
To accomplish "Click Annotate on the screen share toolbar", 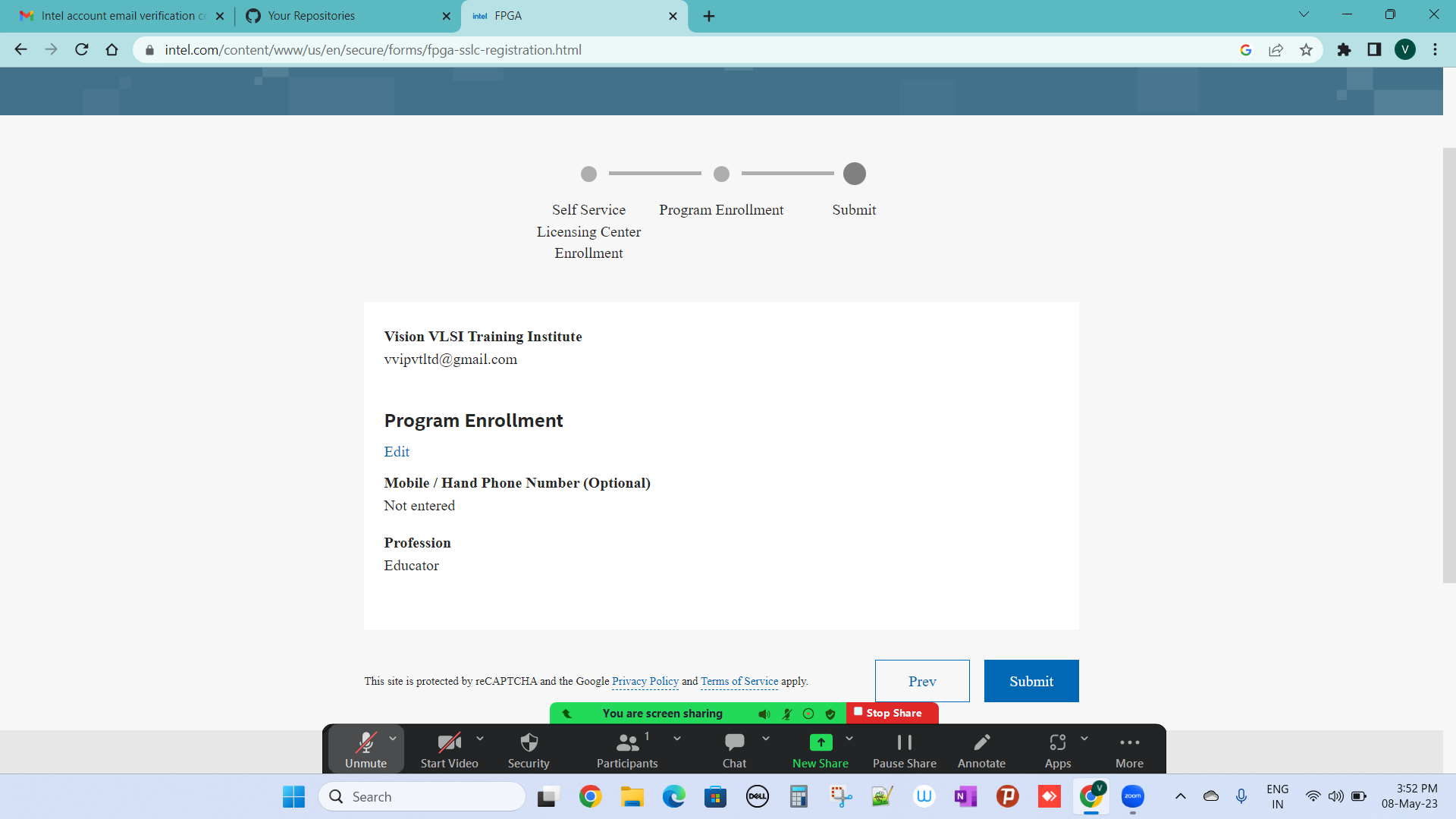I will tap(981, 749).
